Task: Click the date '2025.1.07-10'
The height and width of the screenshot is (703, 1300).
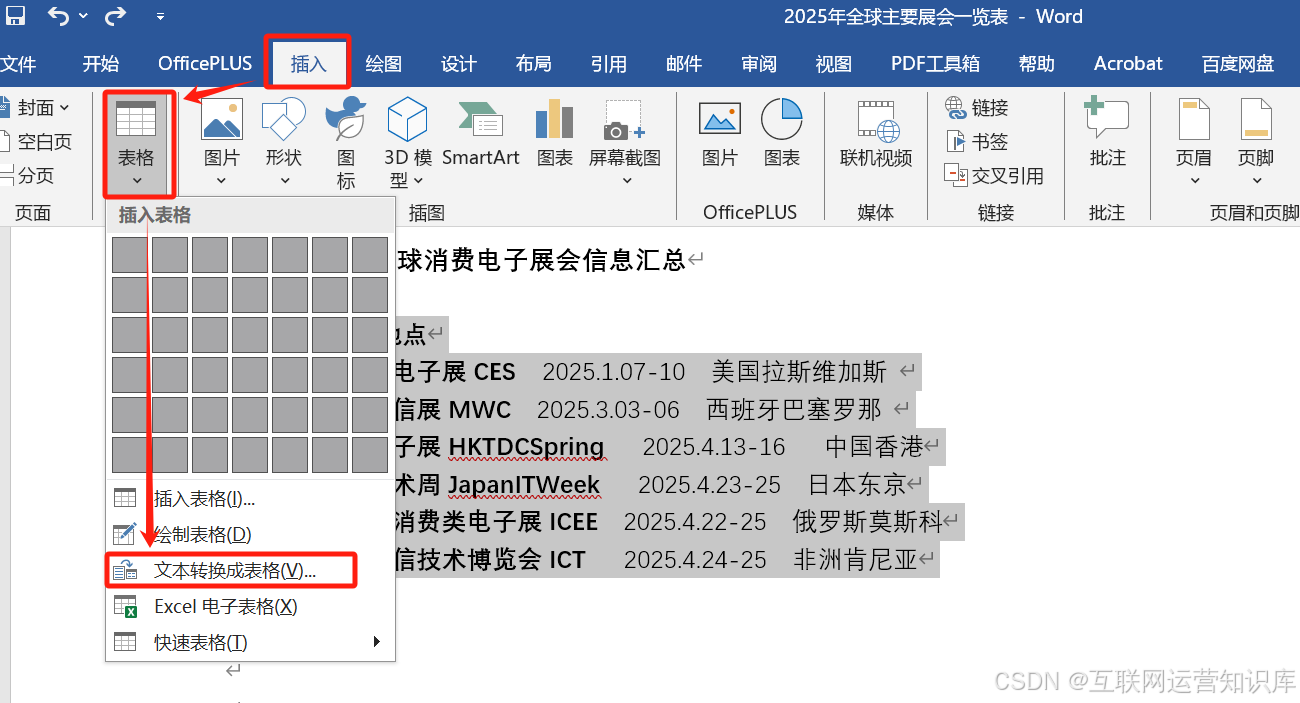Action: (x=614, y=372)
